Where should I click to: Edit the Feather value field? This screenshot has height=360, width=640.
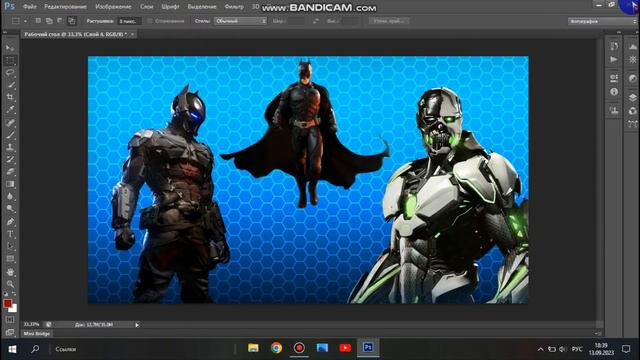pyautogui.click(x=129, y=21)
